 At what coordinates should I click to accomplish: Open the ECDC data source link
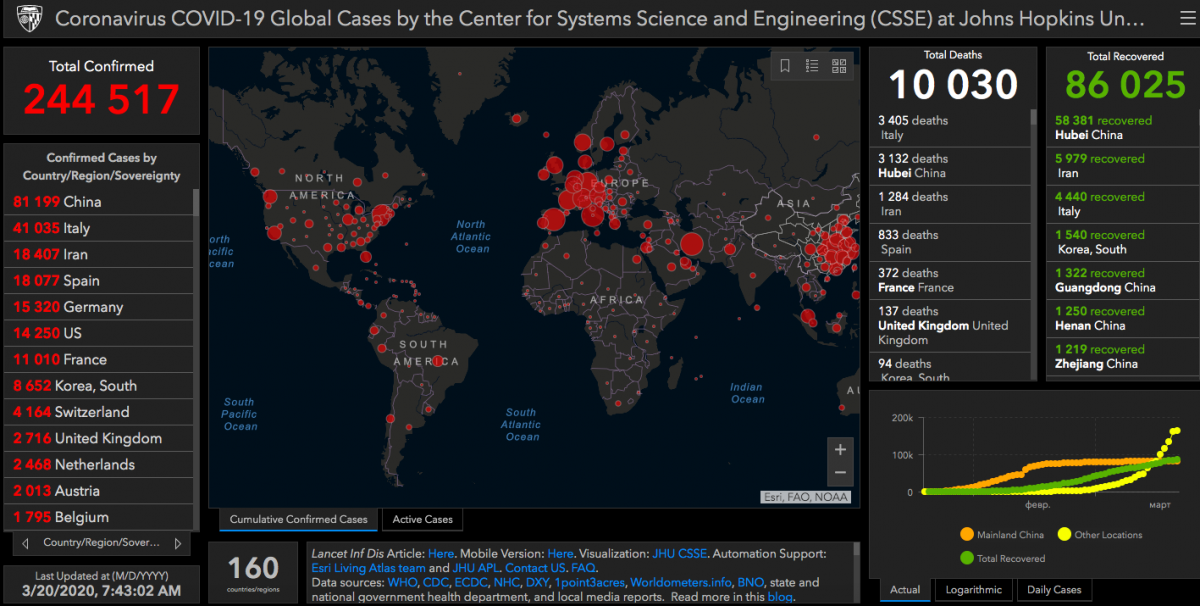point(471,582)
